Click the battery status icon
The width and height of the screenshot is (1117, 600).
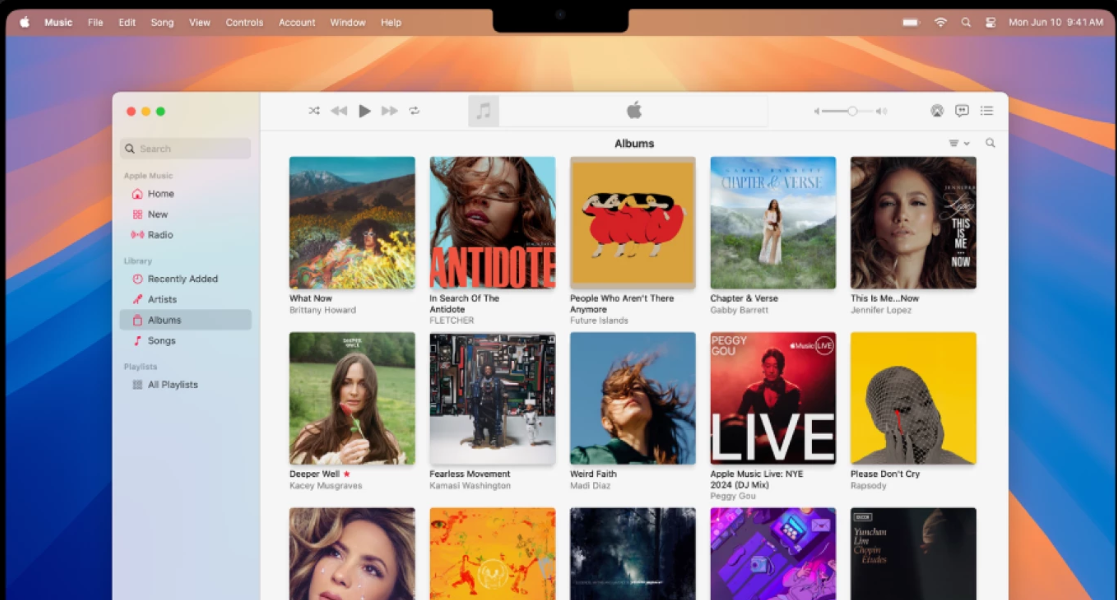click(x=911, y=22)
